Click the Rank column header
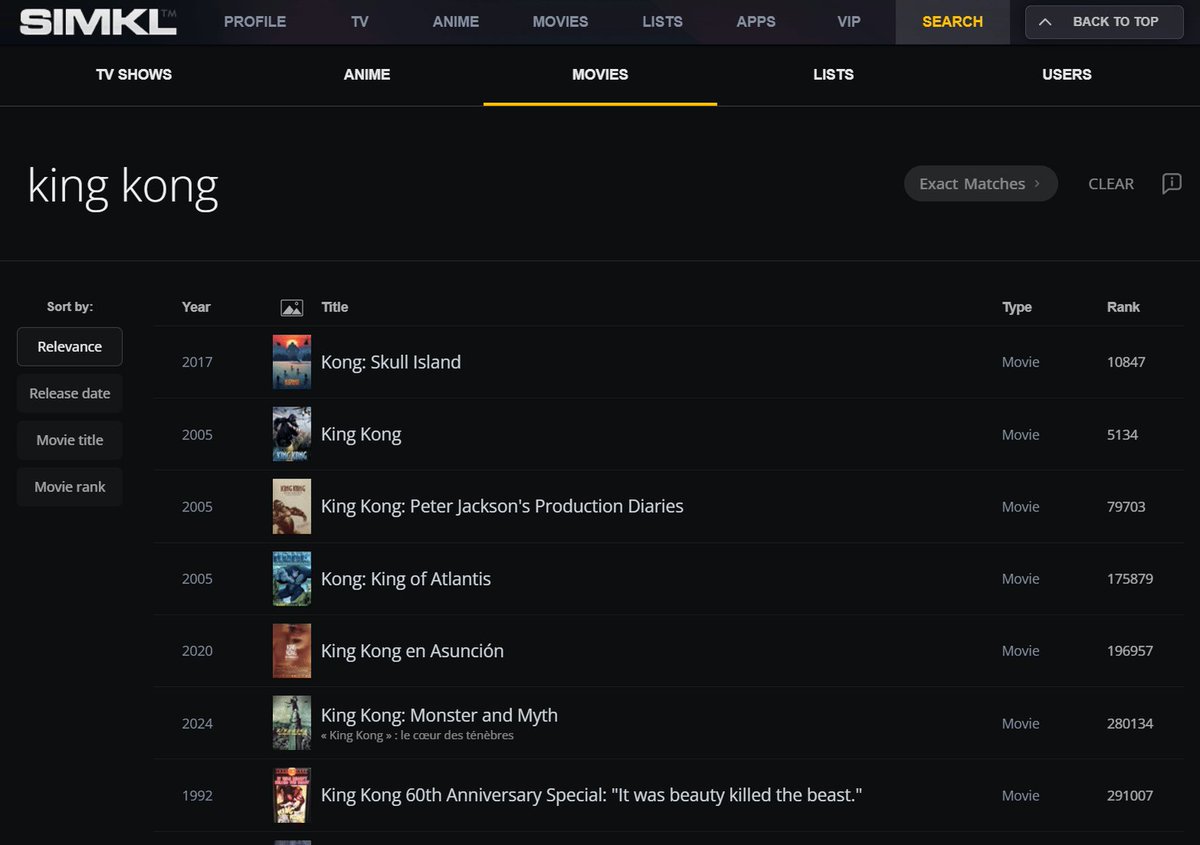This screenshot has width=1200, height=845. pyautogui.click(x=1123, y=307)
